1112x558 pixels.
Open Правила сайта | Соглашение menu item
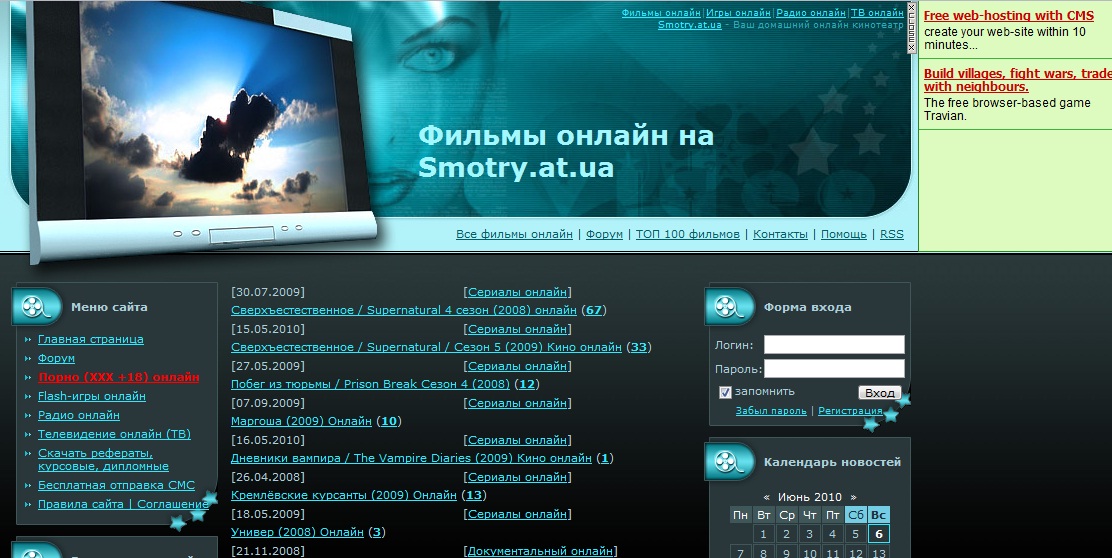coord(123,504)
